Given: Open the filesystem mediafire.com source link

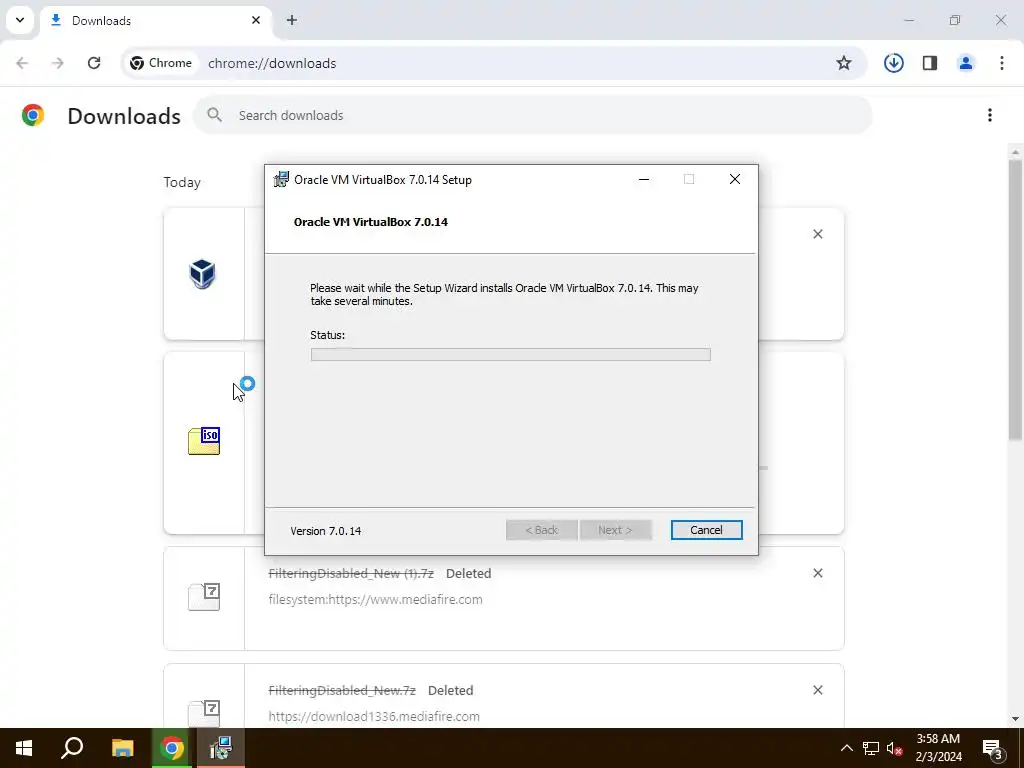Looking at the screenshot, I should coord(376,600).
